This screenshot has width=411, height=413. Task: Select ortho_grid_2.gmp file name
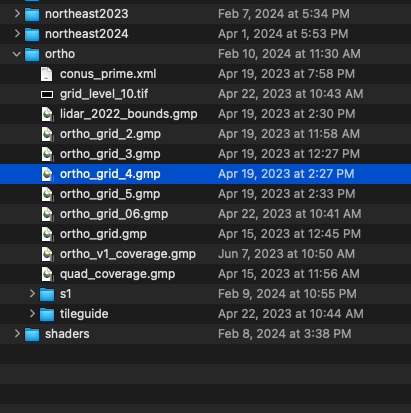point(110,134)
